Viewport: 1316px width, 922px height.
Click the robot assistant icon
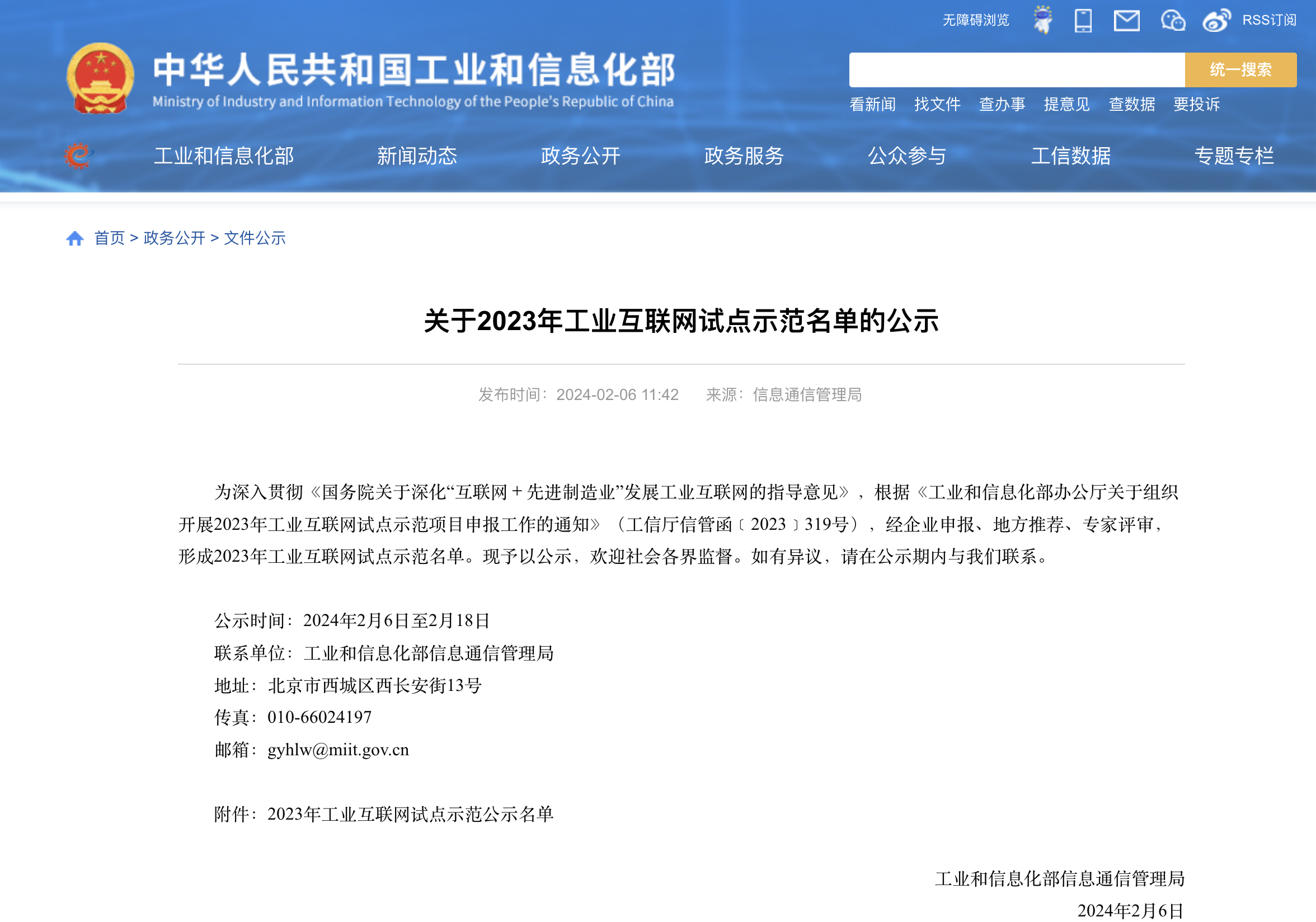click(x=1042, y=20)
